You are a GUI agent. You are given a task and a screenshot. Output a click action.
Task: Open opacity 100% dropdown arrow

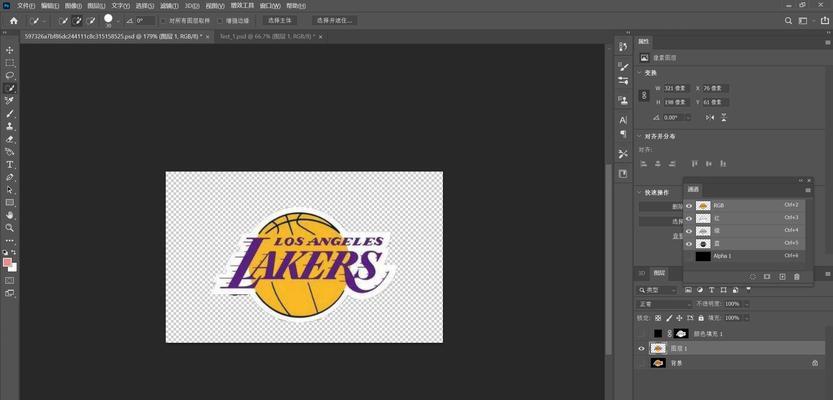point(746,304)
